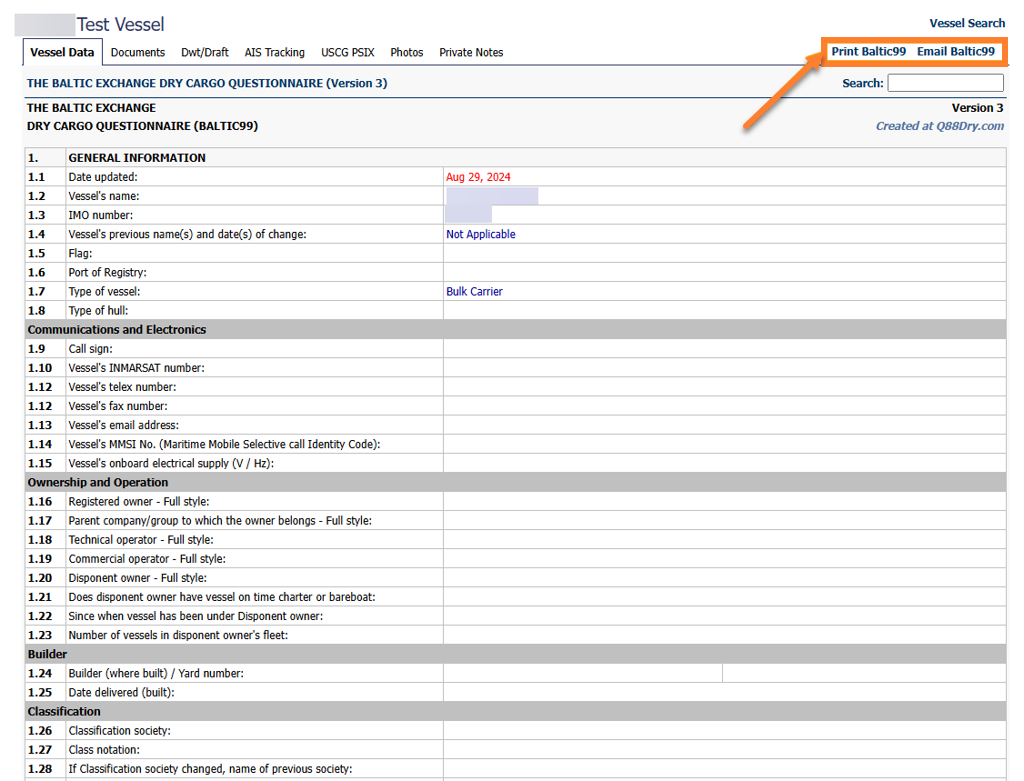Click the date updated value Aug 29, 2024
This screenshot has width=1024, height=781.
[x=478, y=177]
